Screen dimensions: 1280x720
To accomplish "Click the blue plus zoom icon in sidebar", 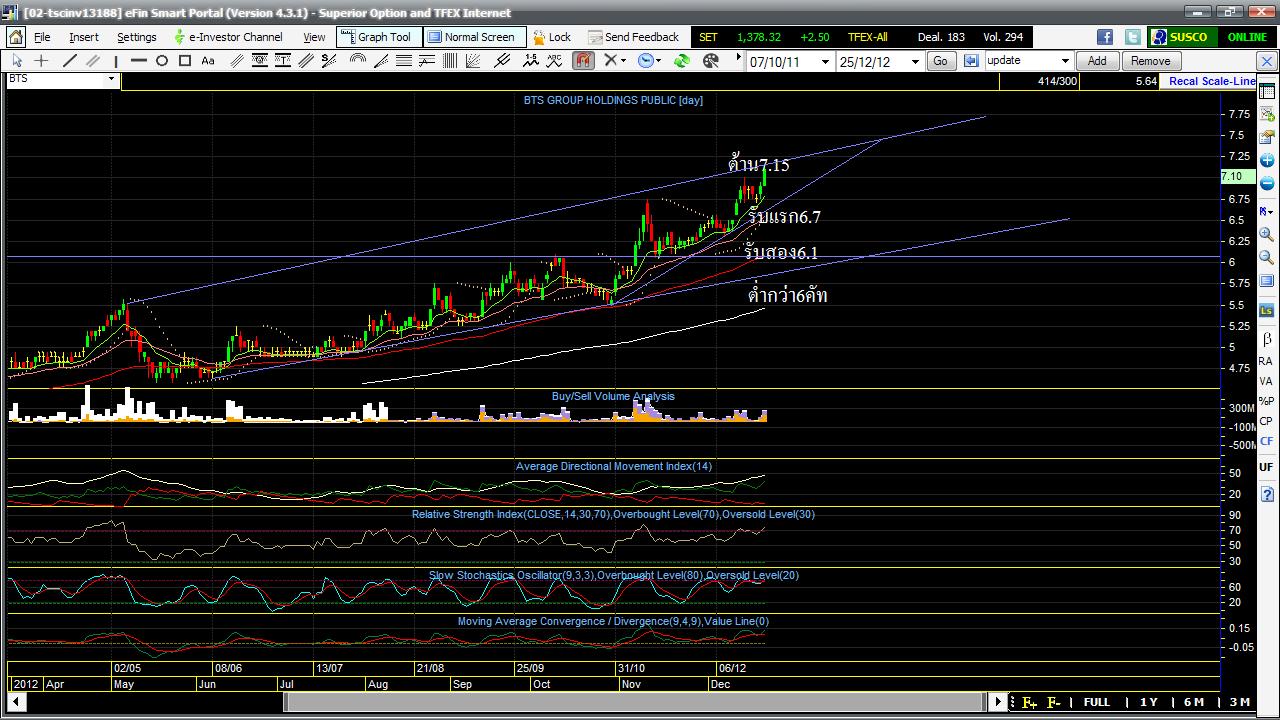I will pyautogui.click(x=1266, y=160).
